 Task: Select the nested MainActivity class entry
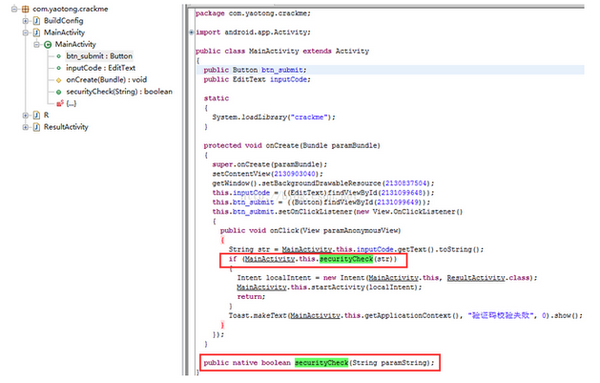coord(75,44)
